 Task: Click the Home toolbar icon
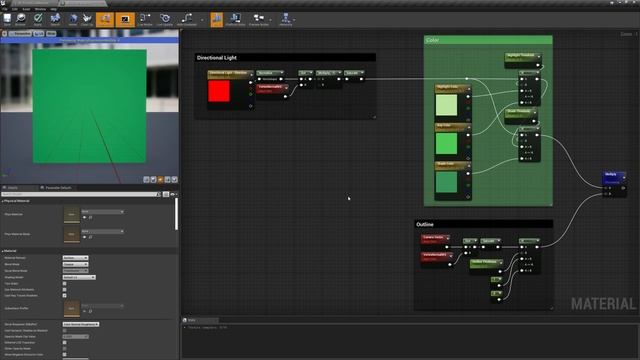coord(73,19)
